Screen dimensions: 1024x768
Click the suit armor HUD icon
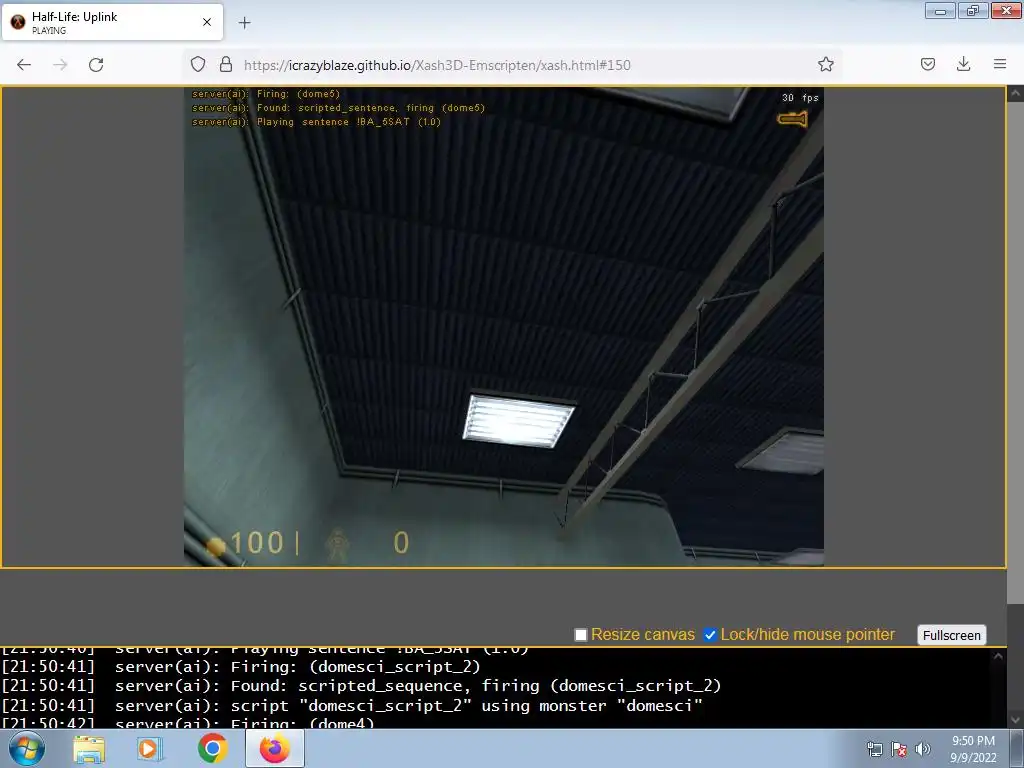(338, 544)
